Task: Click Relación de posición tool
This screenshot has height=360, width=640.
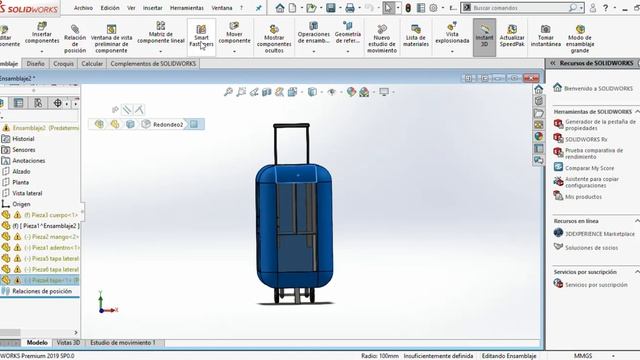Action: (x=75, y=39)
